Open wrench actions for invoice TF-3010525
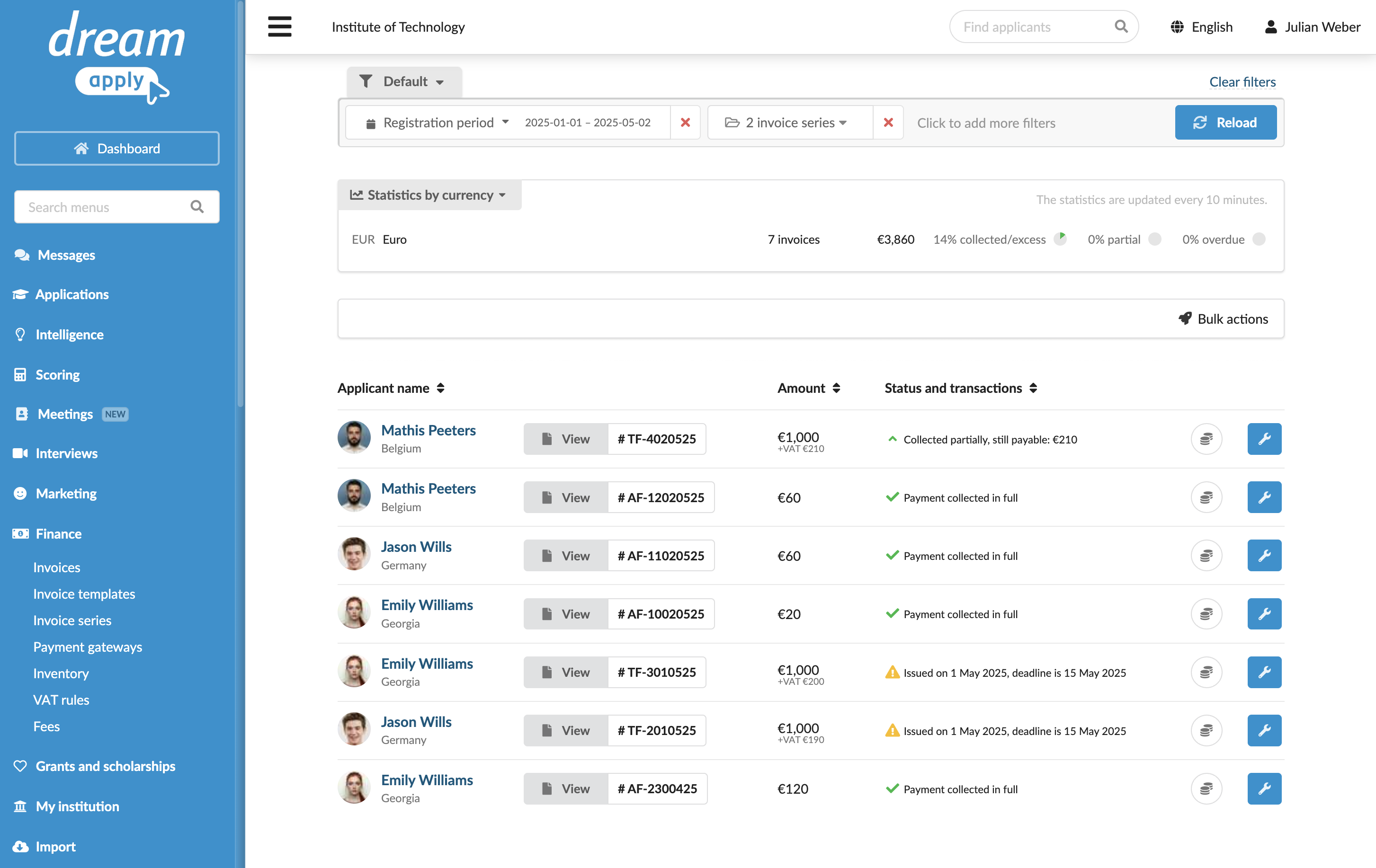The width and height of the screenshot is (1376, 868). [1264, 672]
